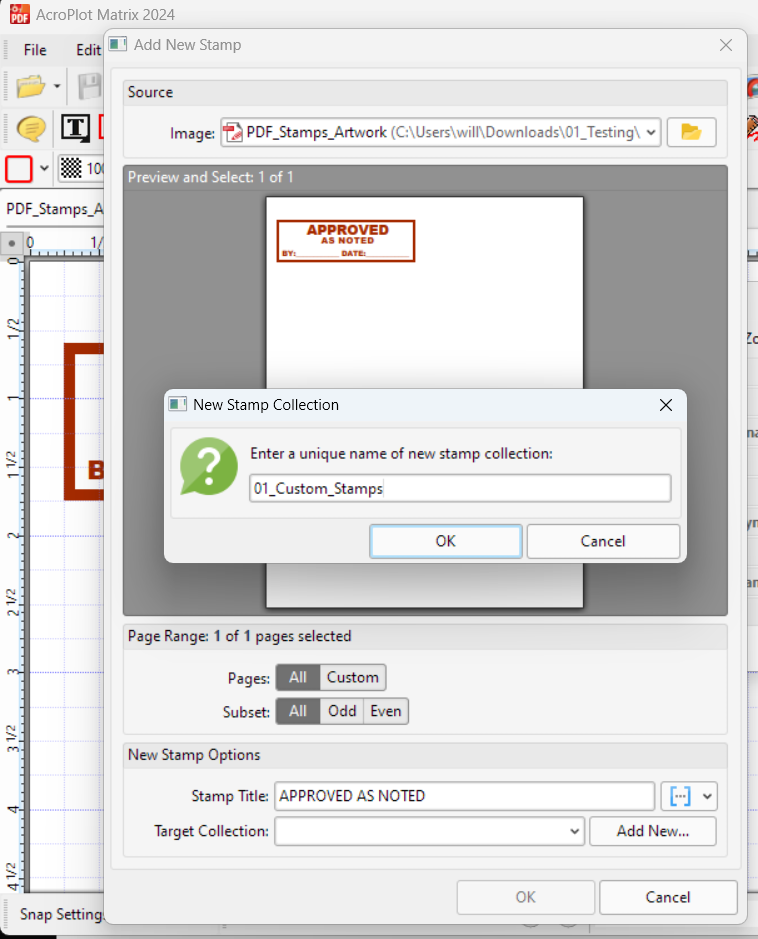Screen dimensions: 758x939
Task: Select the Text Box tool icon
Action: [x=75, y=128]
